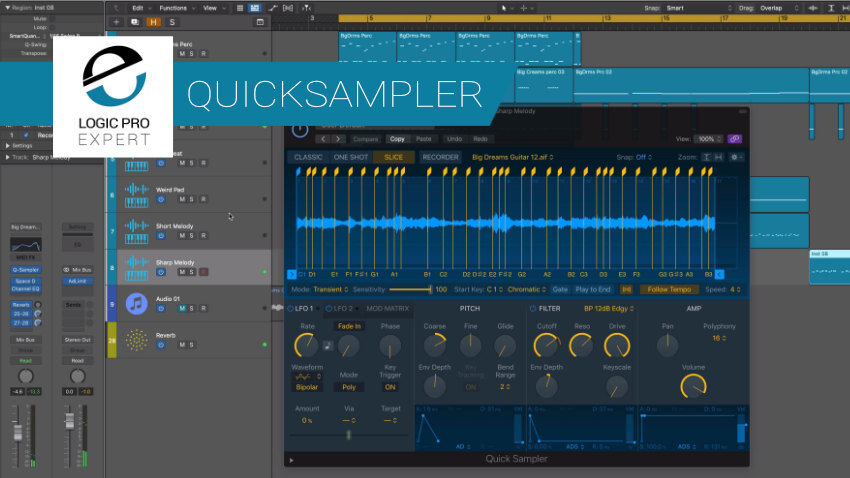850x478 pixels.
Task: Open the Edit menu in tracks area
Action: pos(141,8)
